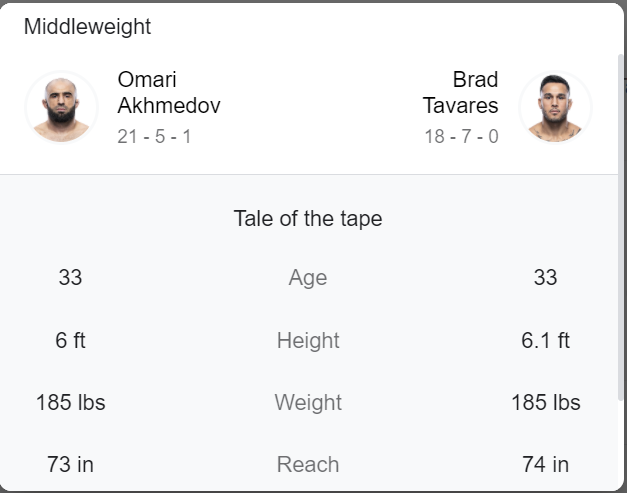Open Brad Tavares name link
Image resolution: width=627 pixels, height=493 pixels.
click(x=460, y=92)
